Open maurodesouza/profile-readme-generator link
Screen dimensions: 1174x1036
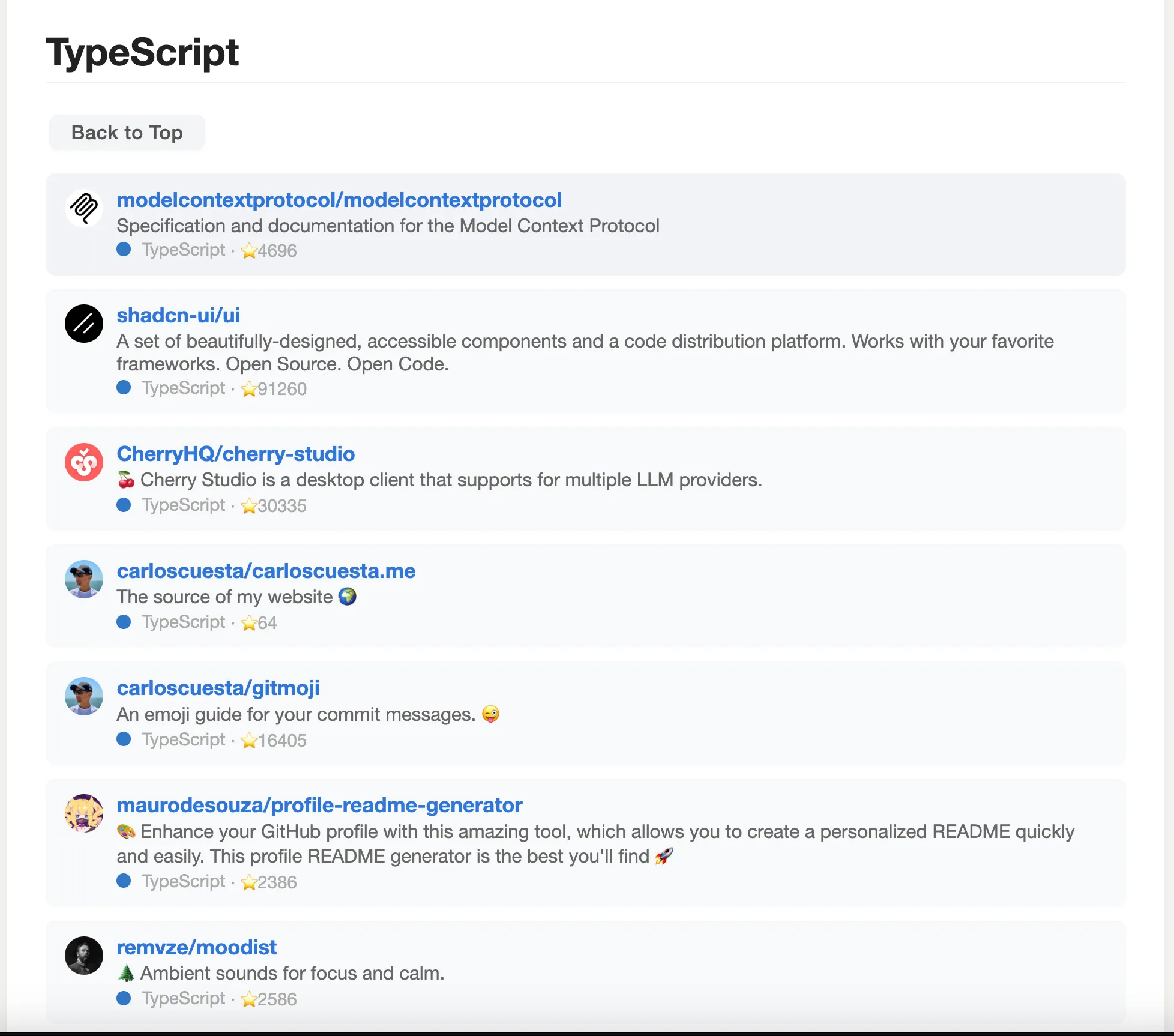[319, 805]
